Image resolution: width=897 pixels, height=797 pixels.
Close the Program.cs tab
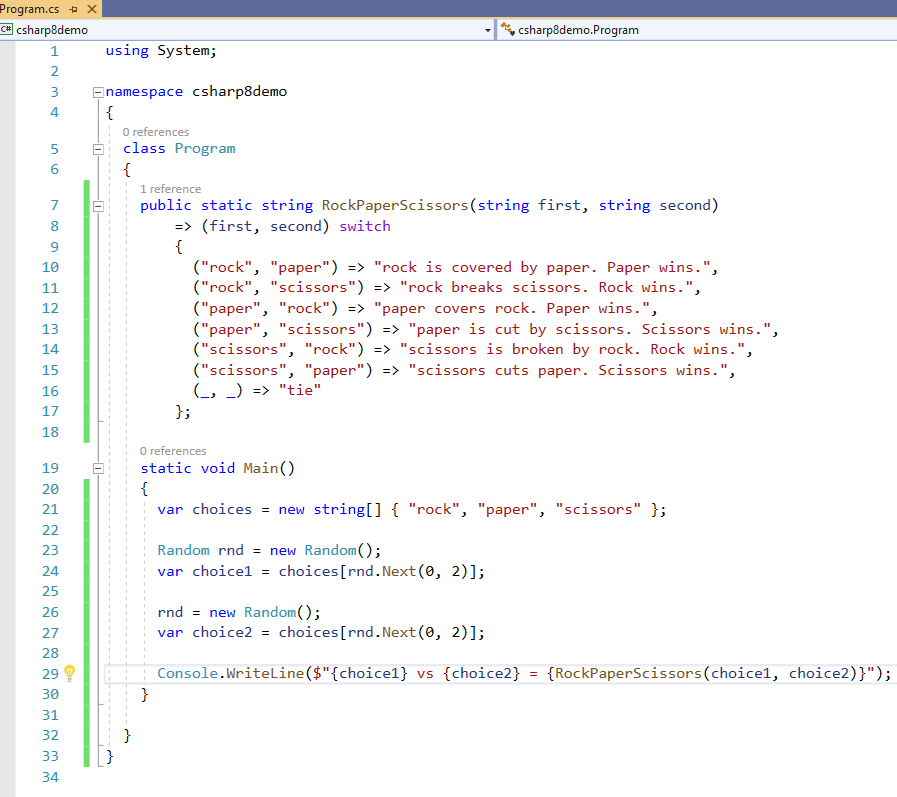click(92, 9)
